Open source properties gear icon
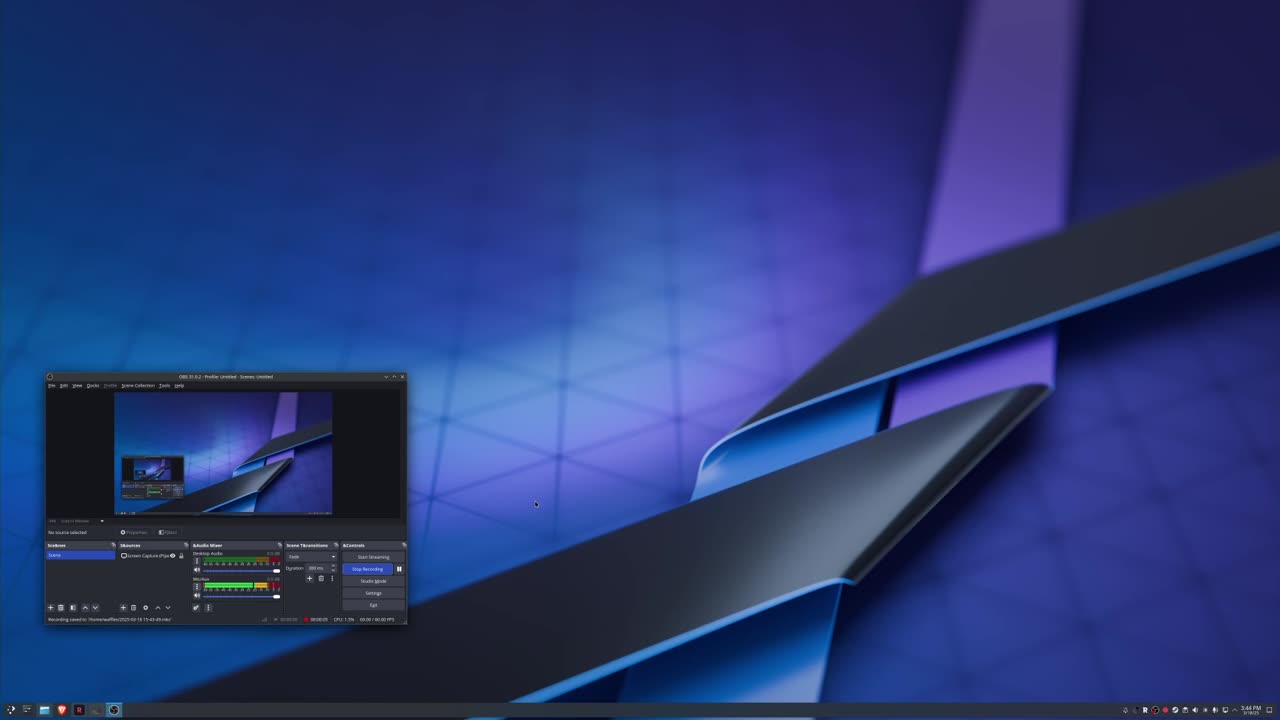The height and width of the screenshot is (720, 1280). click(146, 608)
